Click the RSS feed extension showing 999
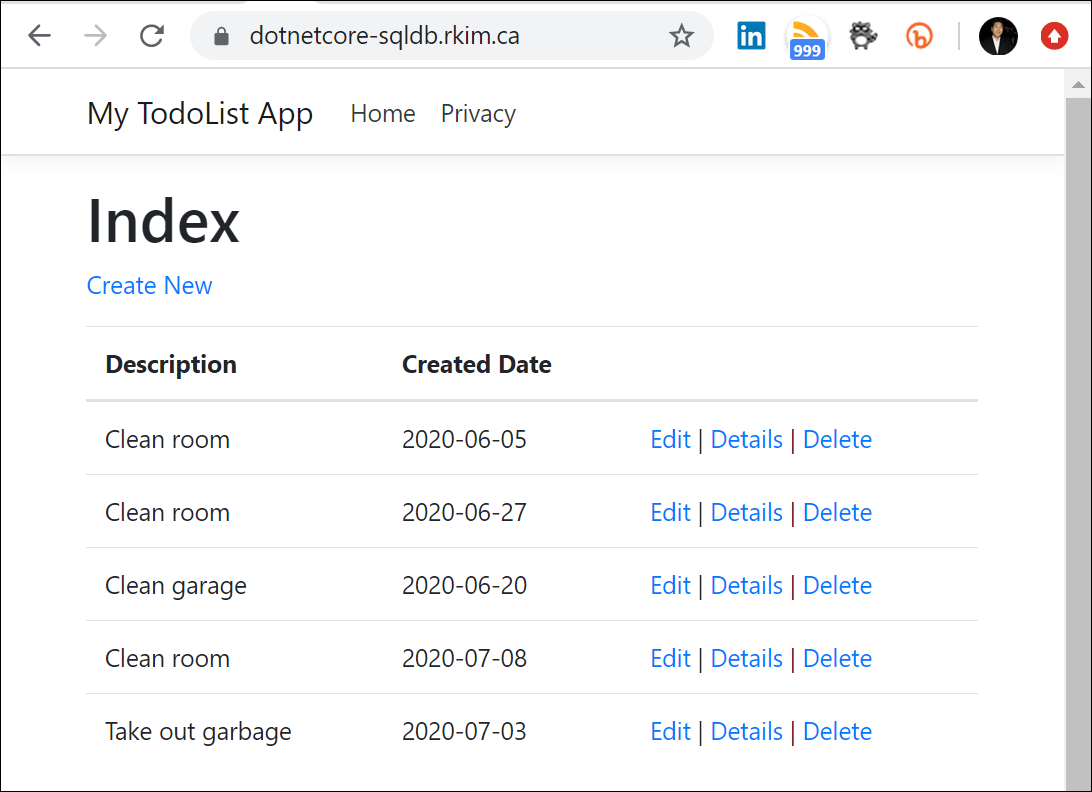This screenshot has width=1092, height=792. pos(806,35)
